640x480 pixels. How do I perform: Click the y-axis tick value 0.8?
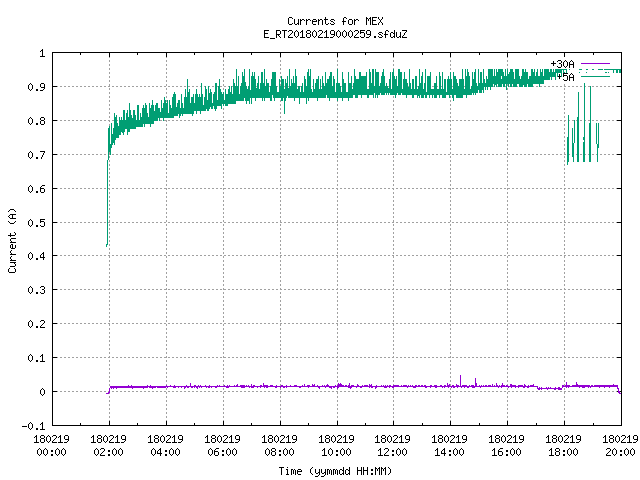point(36,121)
